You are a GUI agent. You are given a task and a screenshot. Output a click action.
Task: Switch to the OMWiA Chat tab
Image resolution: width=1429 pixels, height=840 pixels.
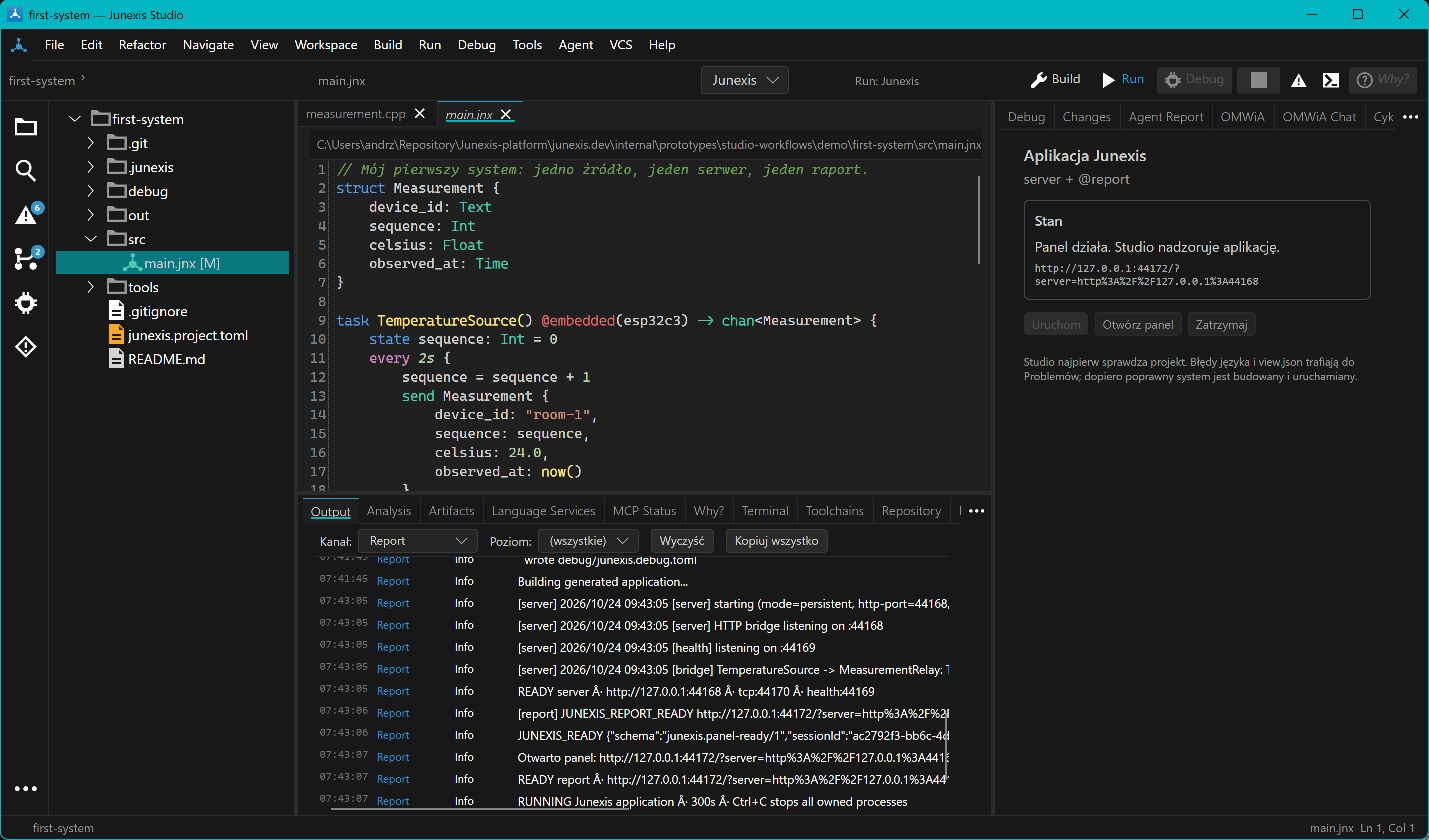[x=1319, y=117]
